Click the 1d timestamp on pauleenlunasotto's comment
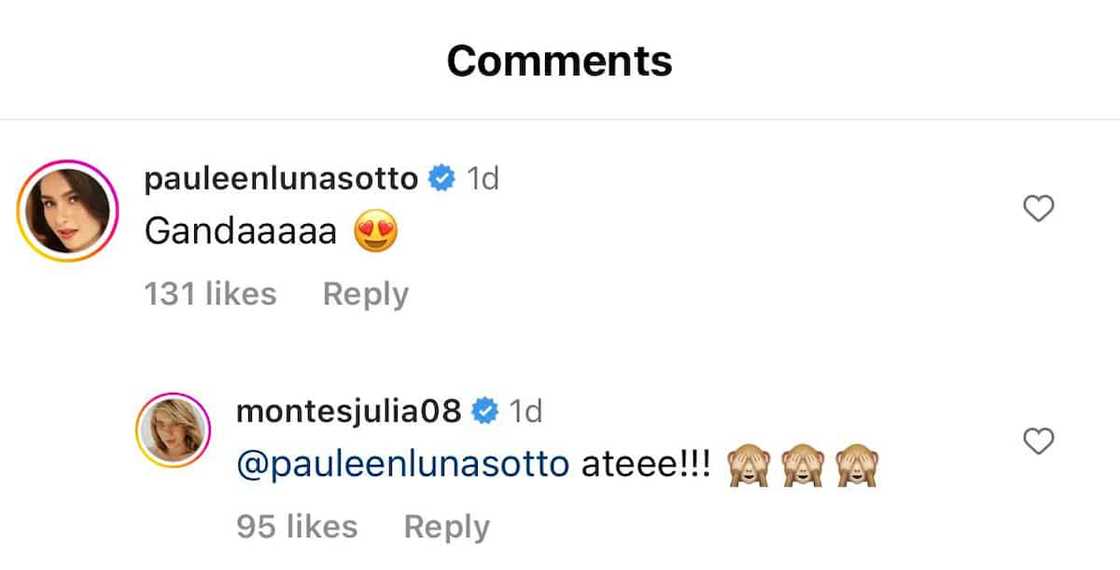This screenshot has width=1120, height=570. (483, 179)
